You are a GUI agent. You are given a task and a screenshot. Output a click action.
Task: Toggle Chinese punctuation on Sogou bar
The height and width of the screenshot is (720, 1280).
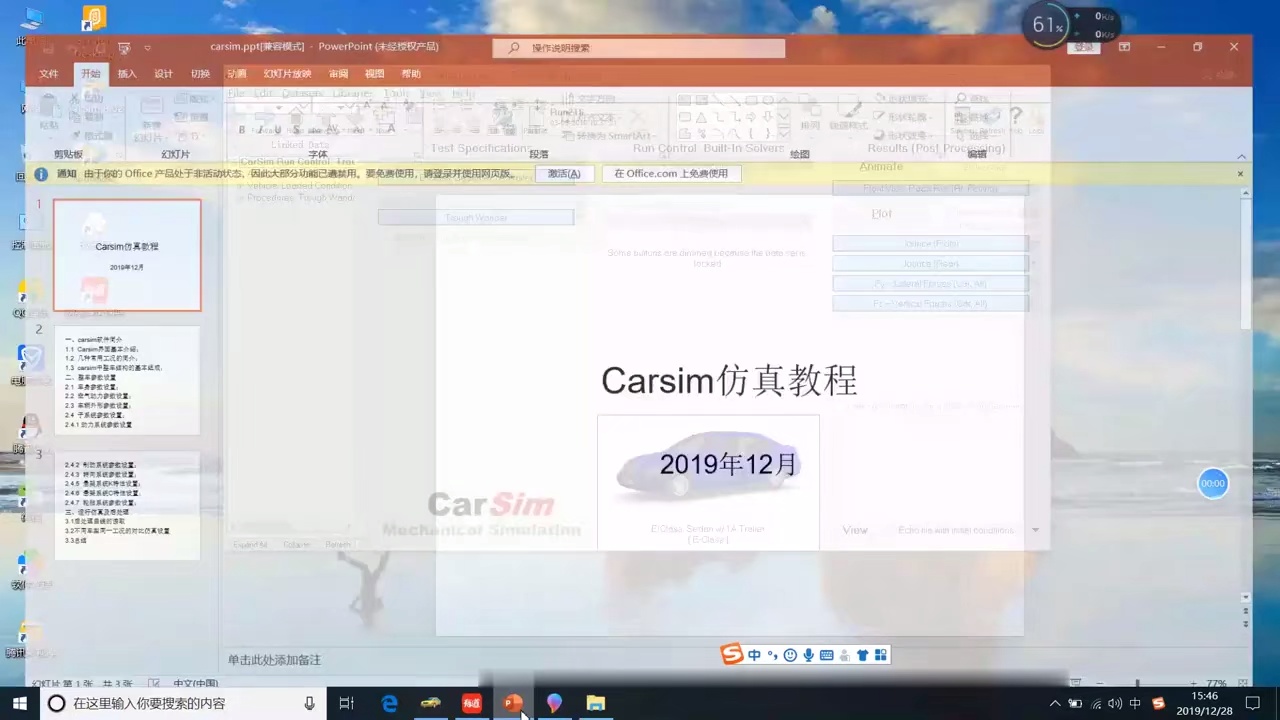[771, 654]
